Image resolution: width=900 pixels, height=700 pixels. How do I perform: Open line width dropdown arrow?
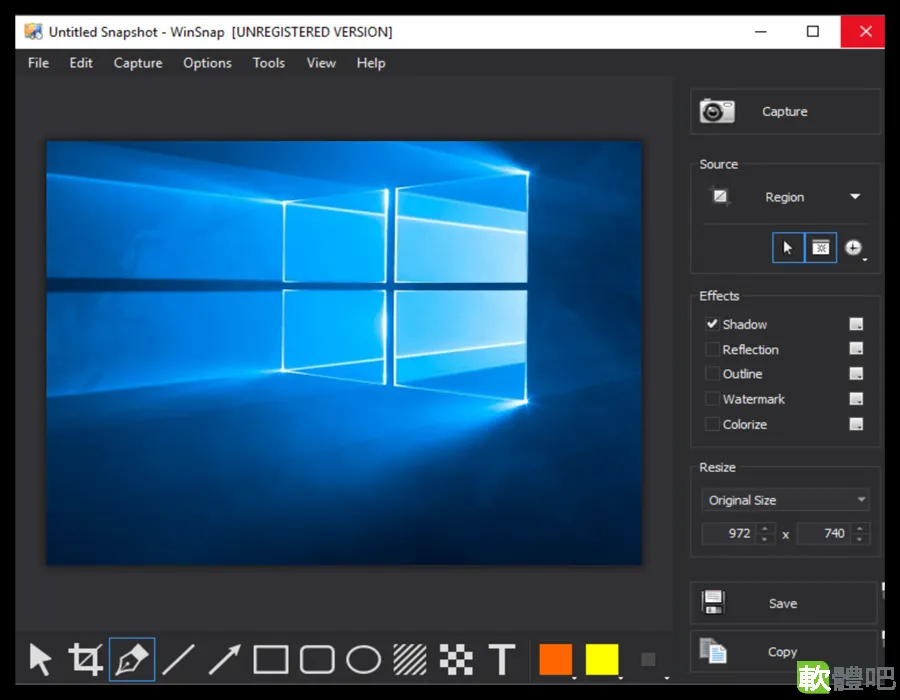click(x=666, y=678)
